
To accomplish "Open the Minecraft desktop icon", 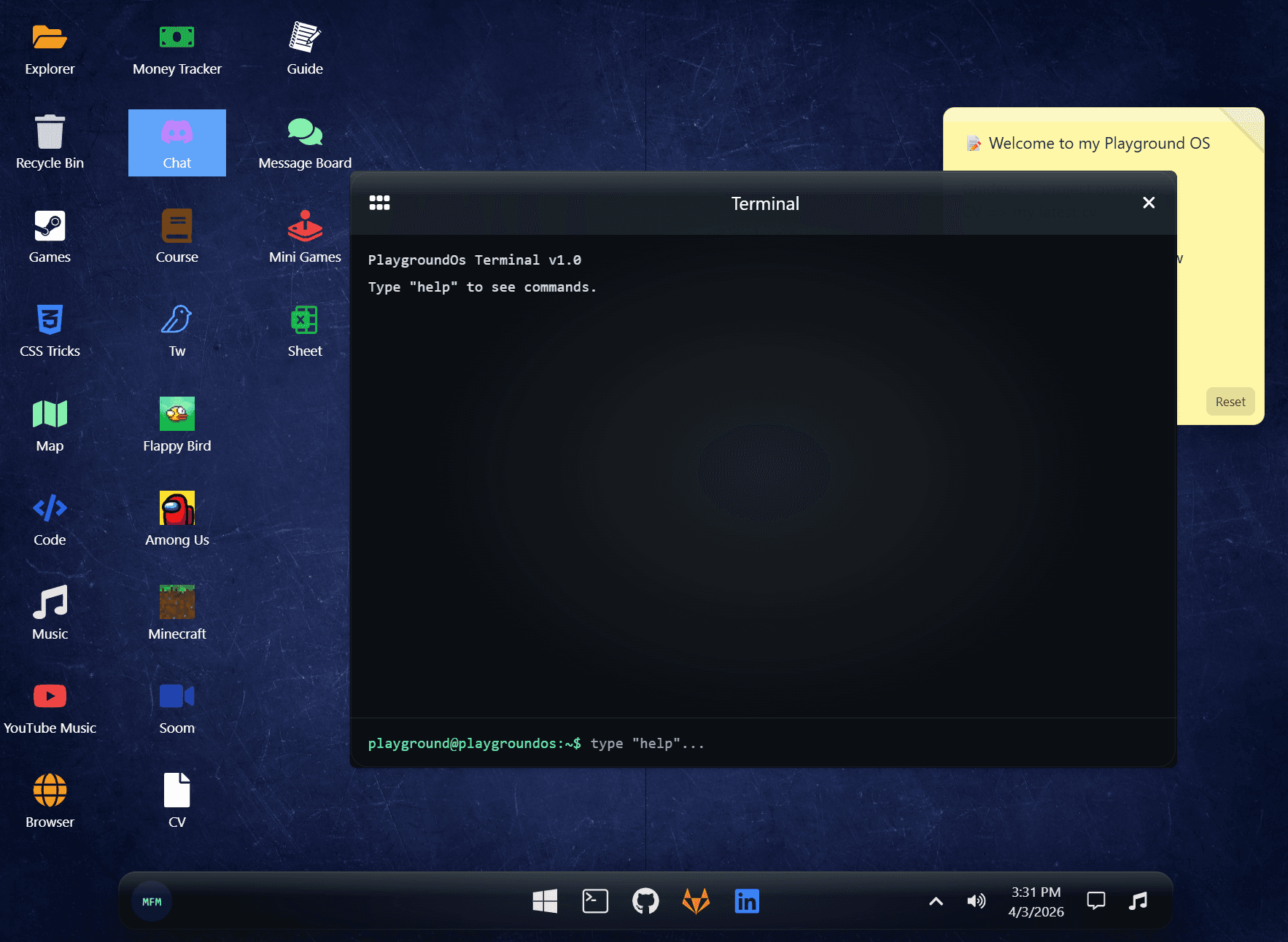I will [176, 614].
